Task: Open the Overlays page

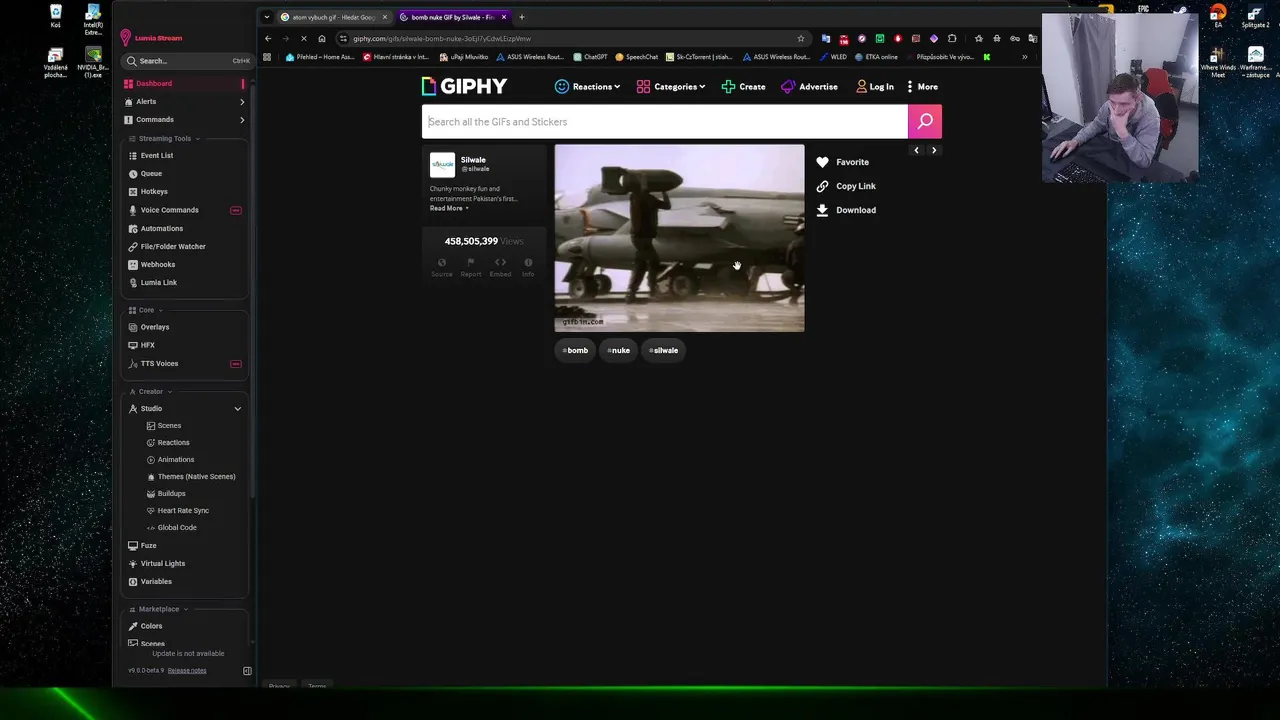Action: pyautogui.click(x=154, y=327)
